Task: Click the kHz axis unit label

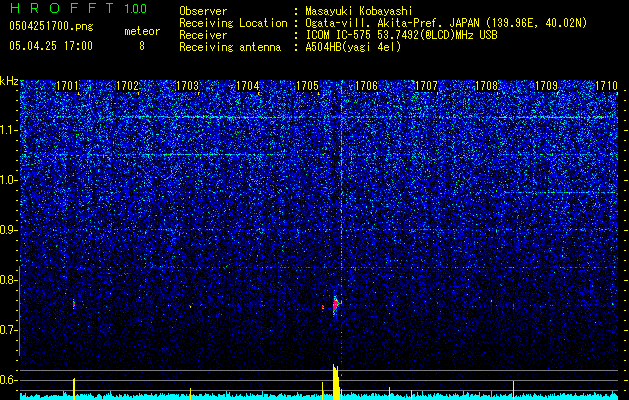Action: 9,81
